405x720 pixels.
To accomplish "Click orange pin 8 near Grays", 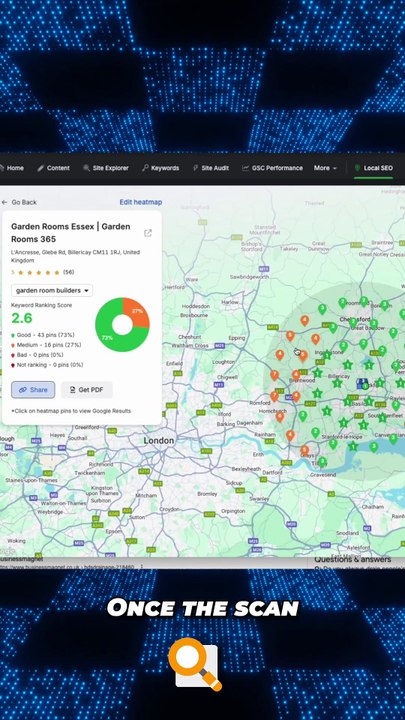I will point(304,450).
